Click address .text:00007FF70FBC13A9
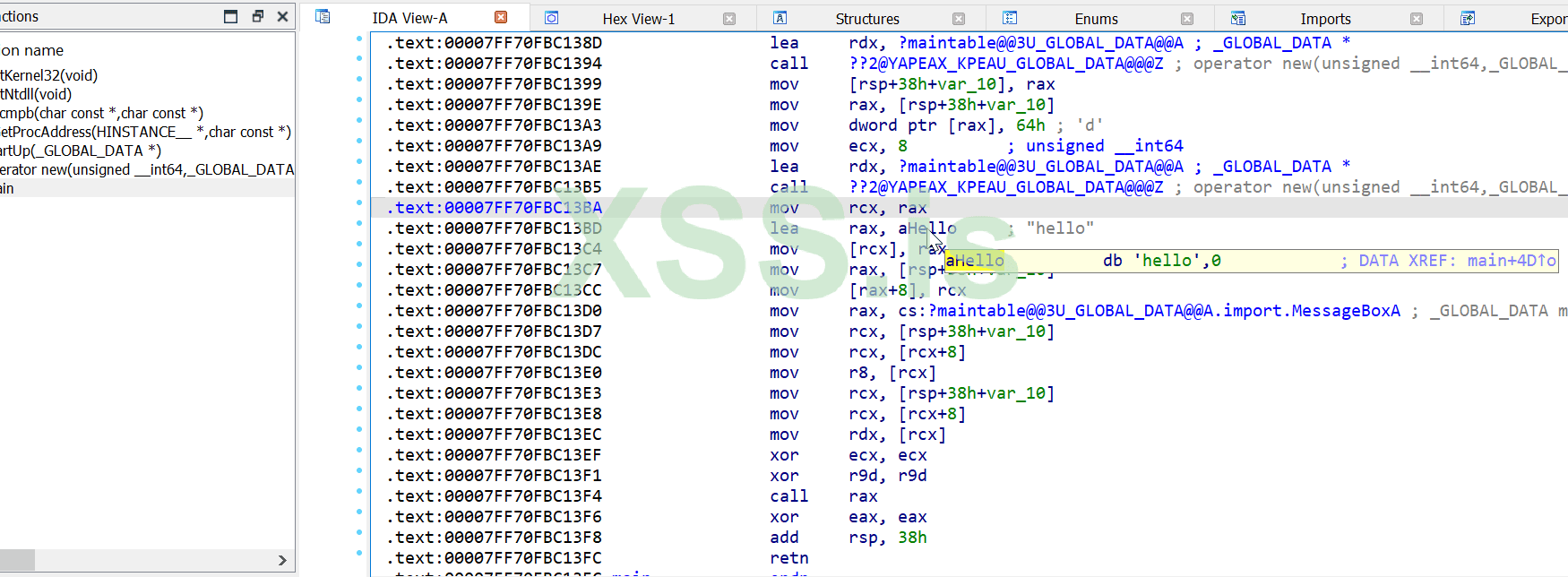The image size is (1568, 577). click(x=494, y=146)
